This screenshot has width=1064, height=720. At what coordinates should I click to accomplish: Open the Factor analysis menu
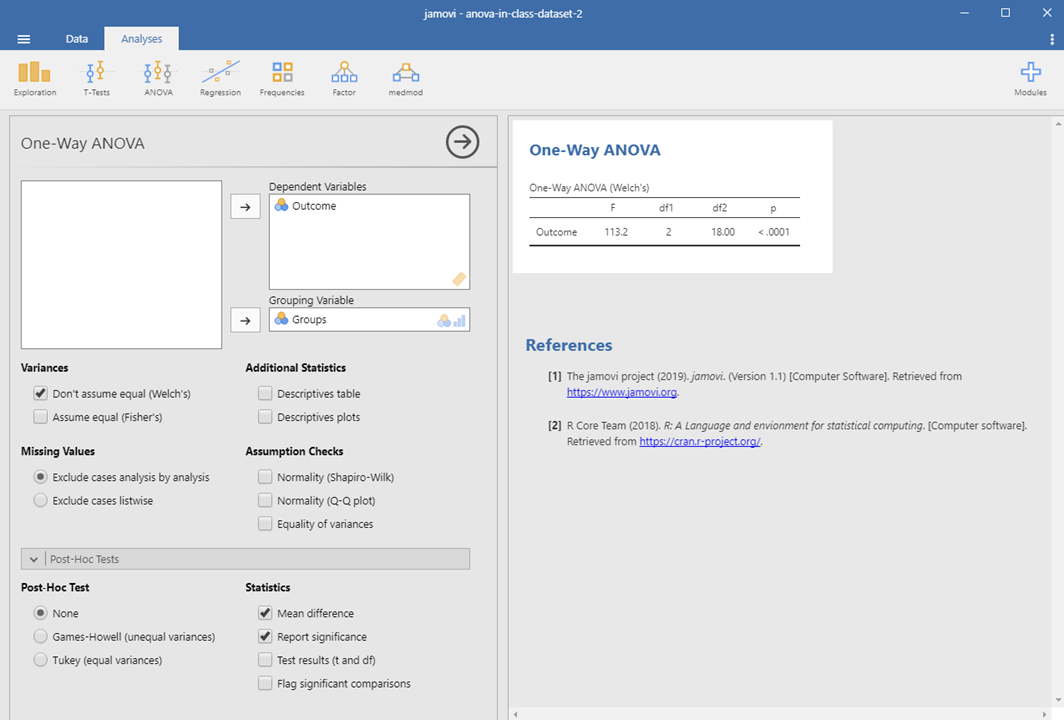click(344, 78)
